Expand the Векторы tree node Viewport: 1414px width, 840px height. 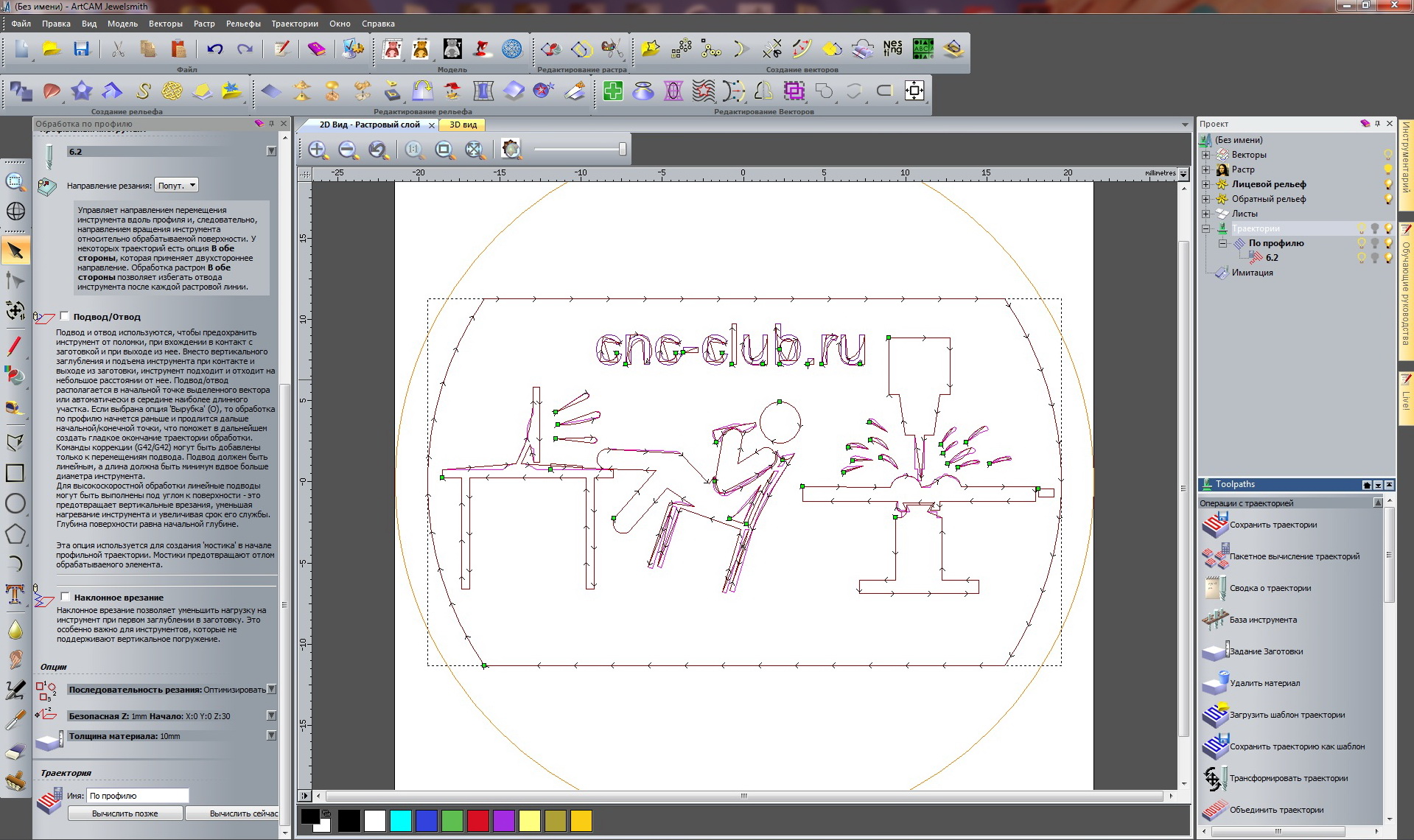tap(1206, 155)
